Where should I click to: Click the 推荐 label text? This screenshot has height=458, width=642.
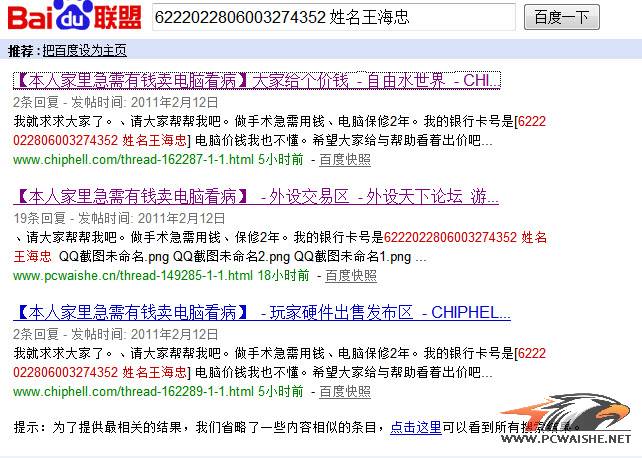point(21,51)
